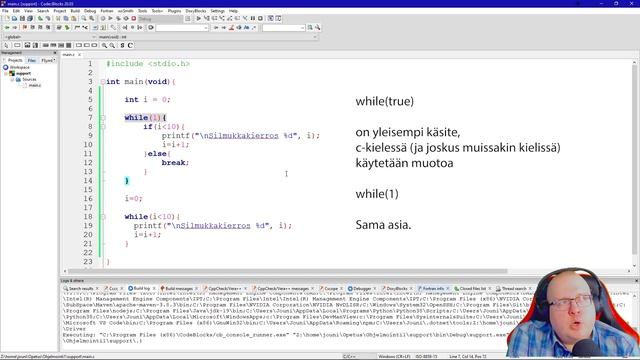Build and run the project
This screenshot has width=640, height=360.
tap(118, 18)
